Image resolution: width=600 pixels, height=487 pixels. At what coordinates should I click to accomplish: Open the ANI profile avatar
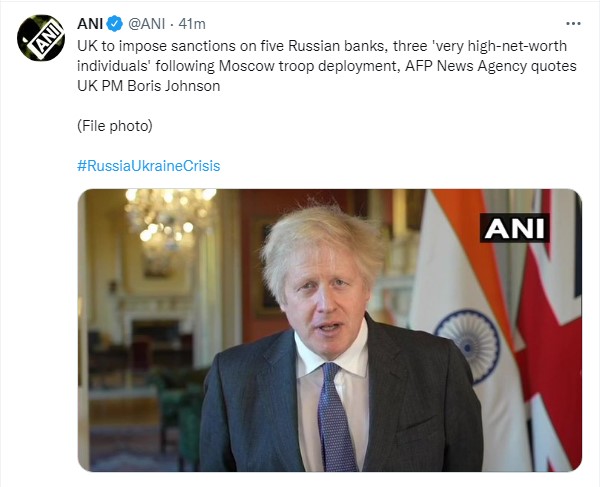[41, 40]
